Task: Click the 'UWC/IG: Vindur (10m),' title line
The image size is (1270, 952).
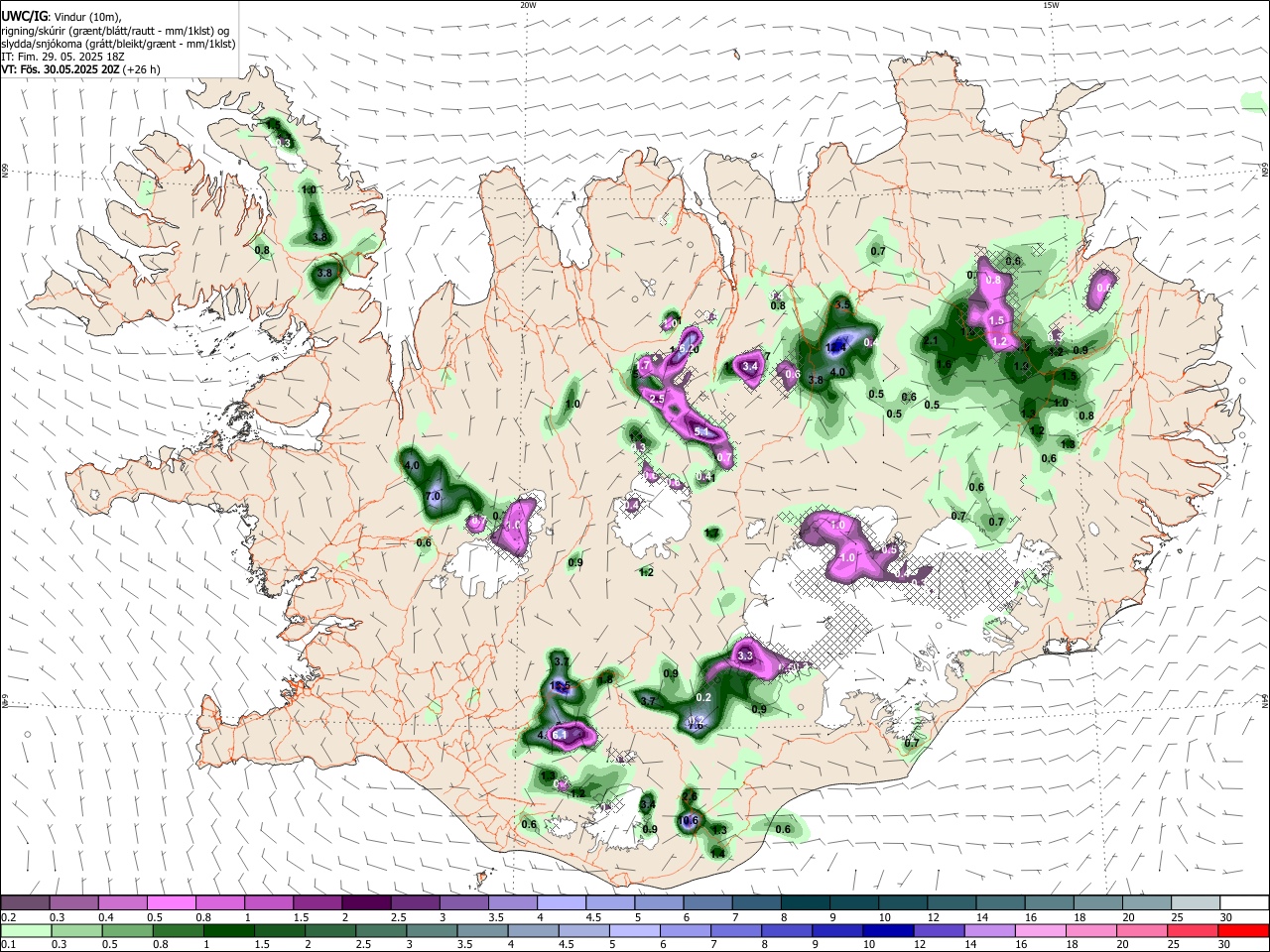Action: (x=61, y=16)
